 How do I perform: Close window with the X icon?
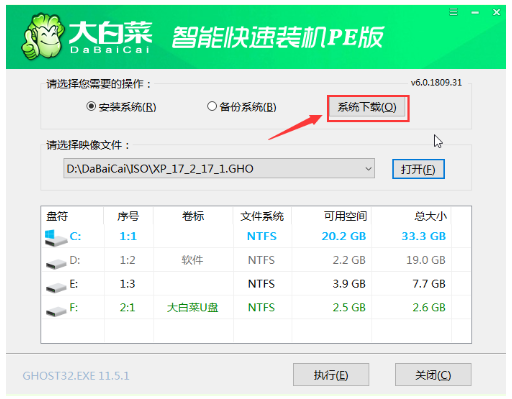coord(496,12)
